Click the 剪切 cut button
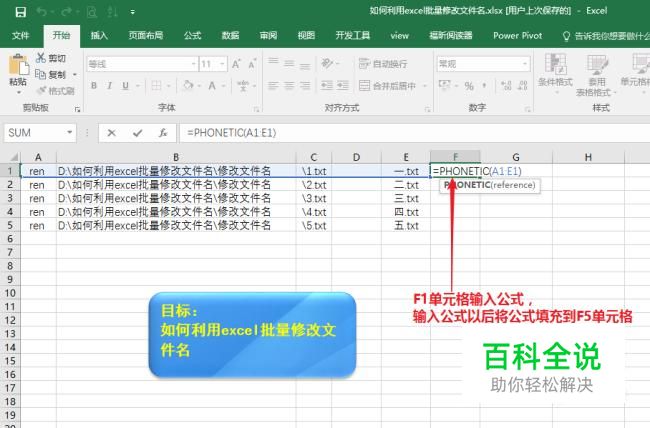Viewport: 650px width, 428px height. click(51, 58)
